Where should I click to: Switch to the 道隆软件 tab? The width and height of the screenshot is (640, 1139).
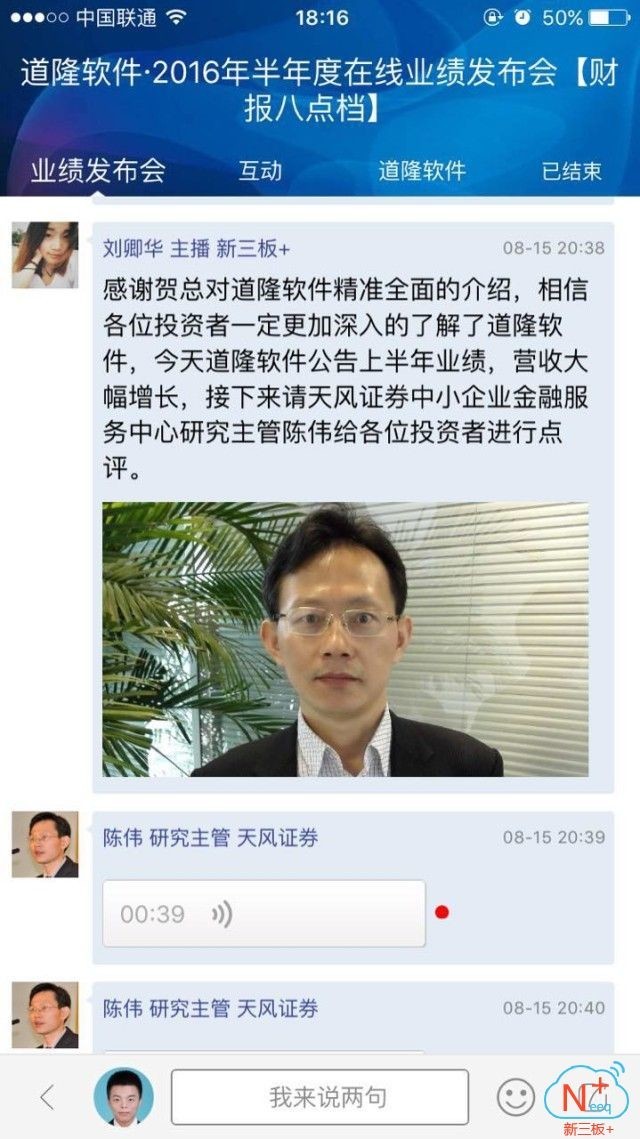point(422,171)
